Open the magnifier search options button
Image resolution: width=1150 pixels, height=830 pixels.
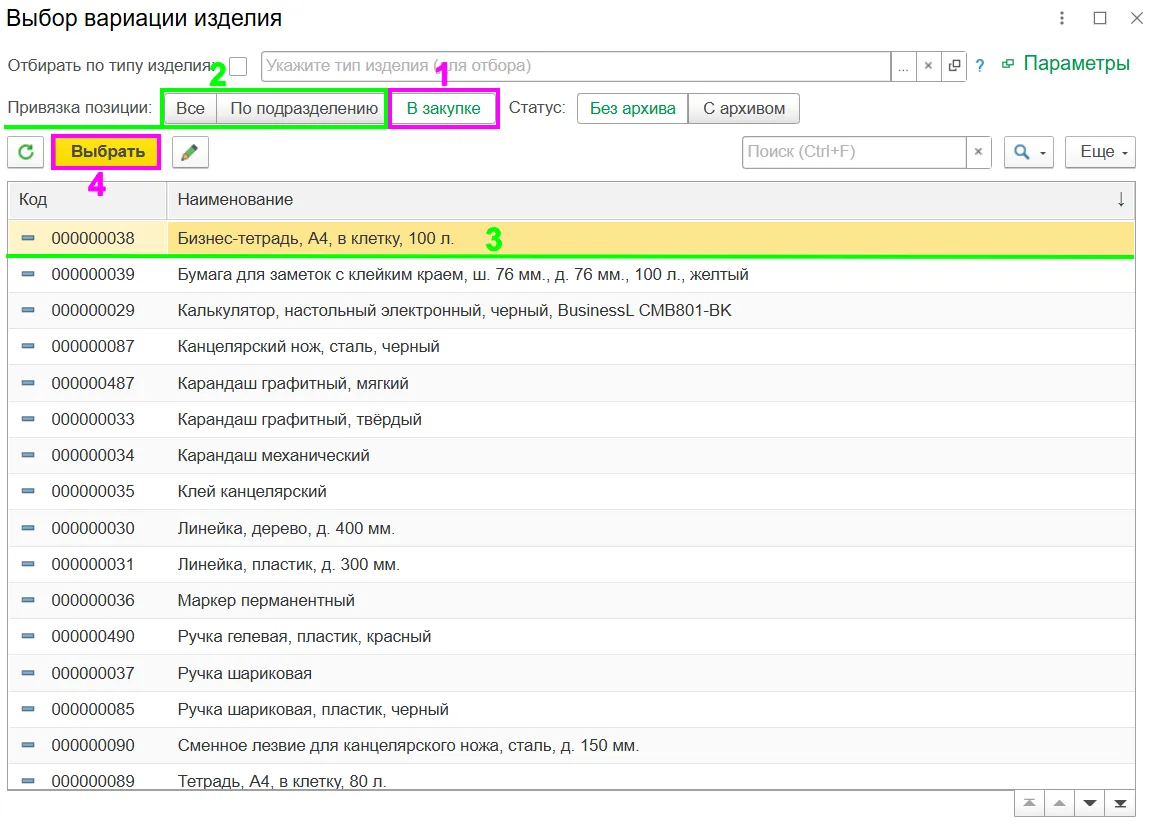1028,152
